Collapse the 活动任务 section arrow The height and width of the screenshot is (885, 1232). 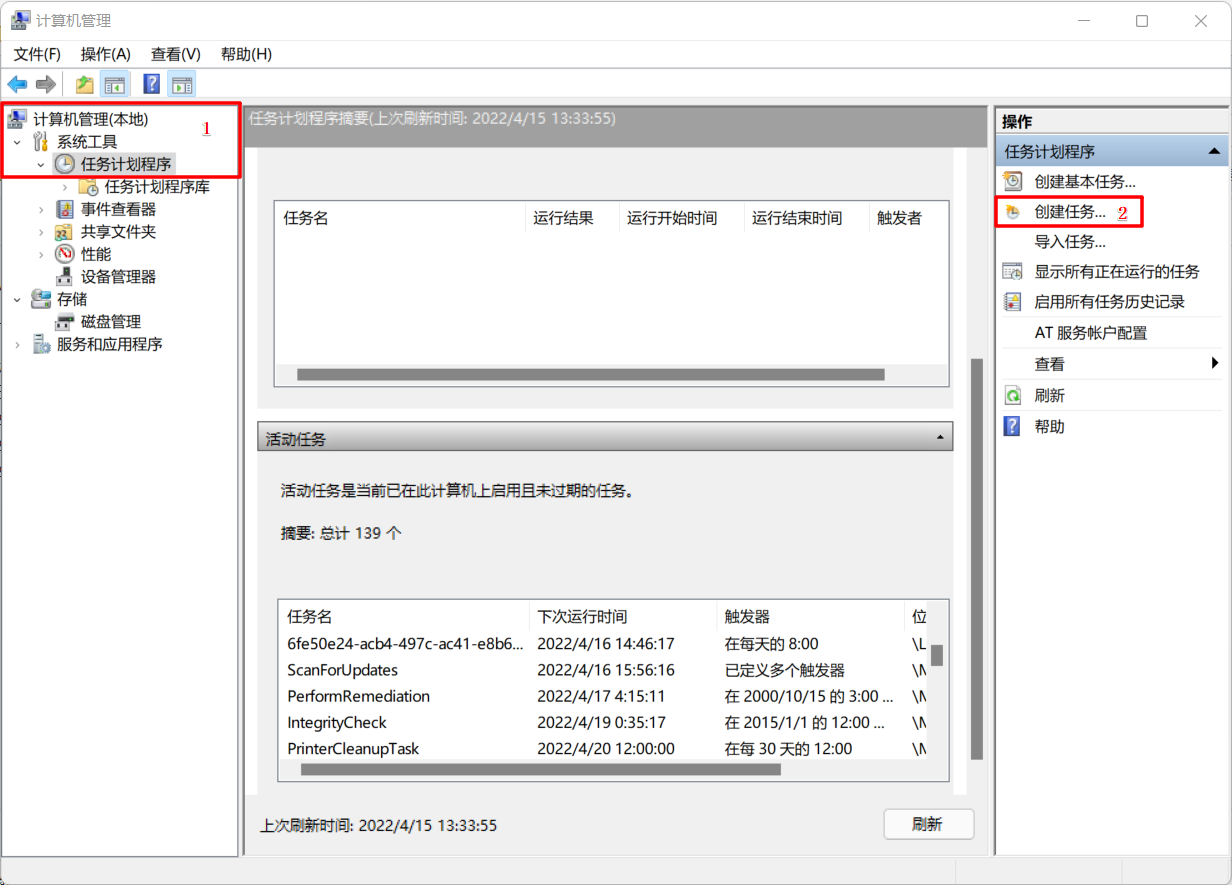(x=939, y=438)
